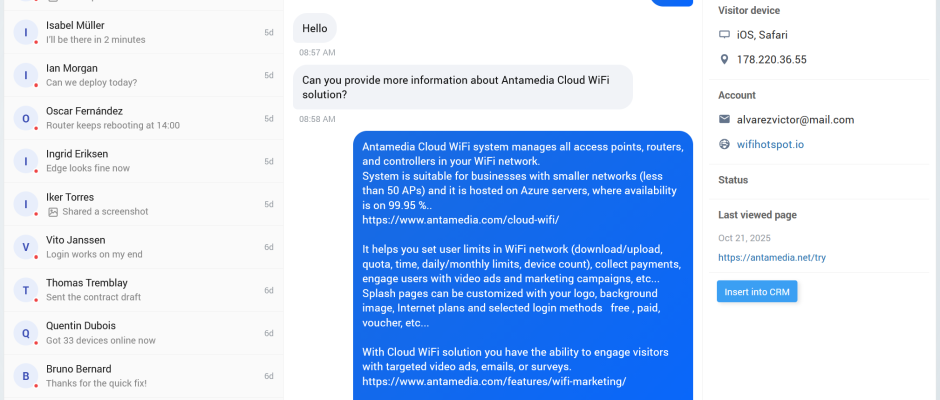Click Isabel Müller's avatar
940x400 pixels.
(25, 32)
